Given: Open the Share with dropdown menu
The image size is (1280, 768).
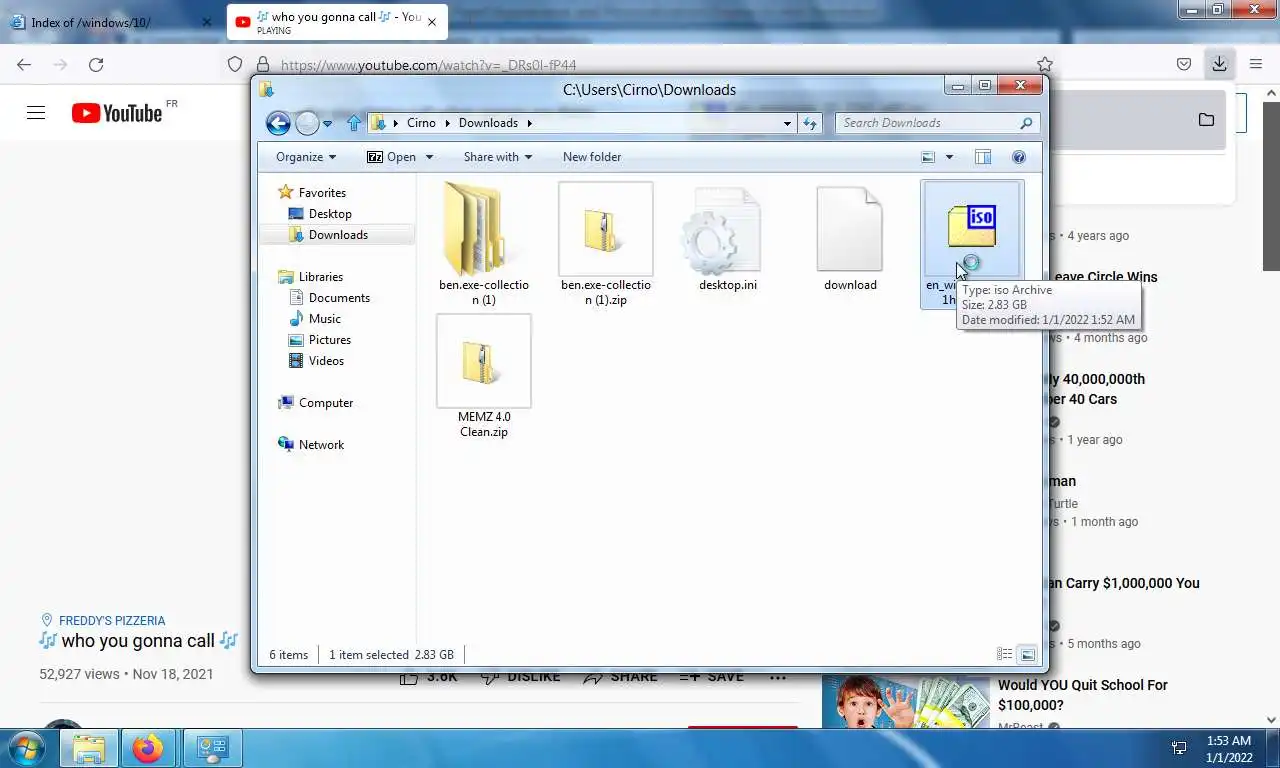Looking at the screenshot, I should pyautogui.click(x=497, y=157).
